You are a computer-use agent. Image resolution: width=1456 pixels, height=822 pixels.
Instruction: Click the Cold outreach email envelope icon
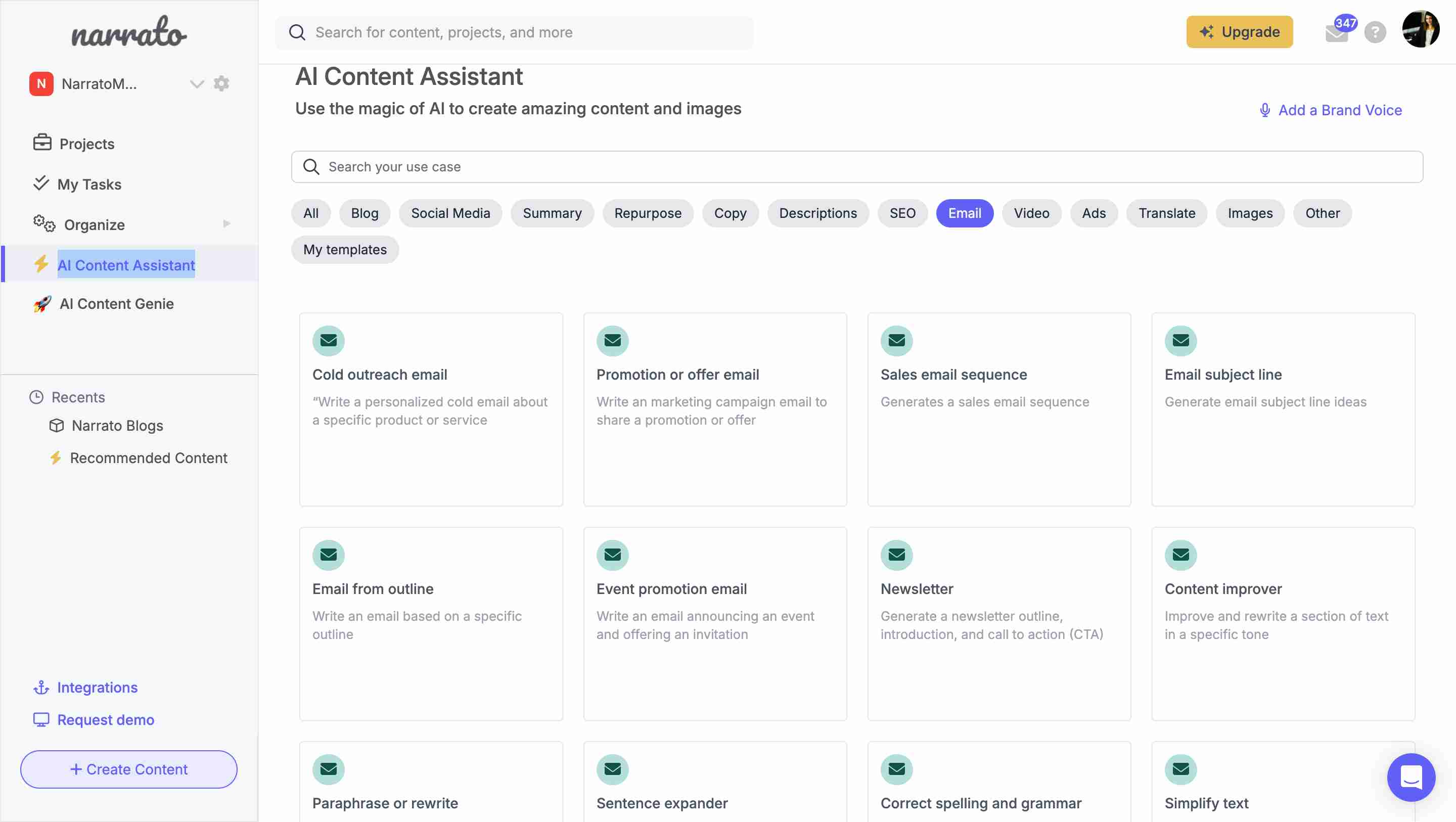(x=329, y=340)
